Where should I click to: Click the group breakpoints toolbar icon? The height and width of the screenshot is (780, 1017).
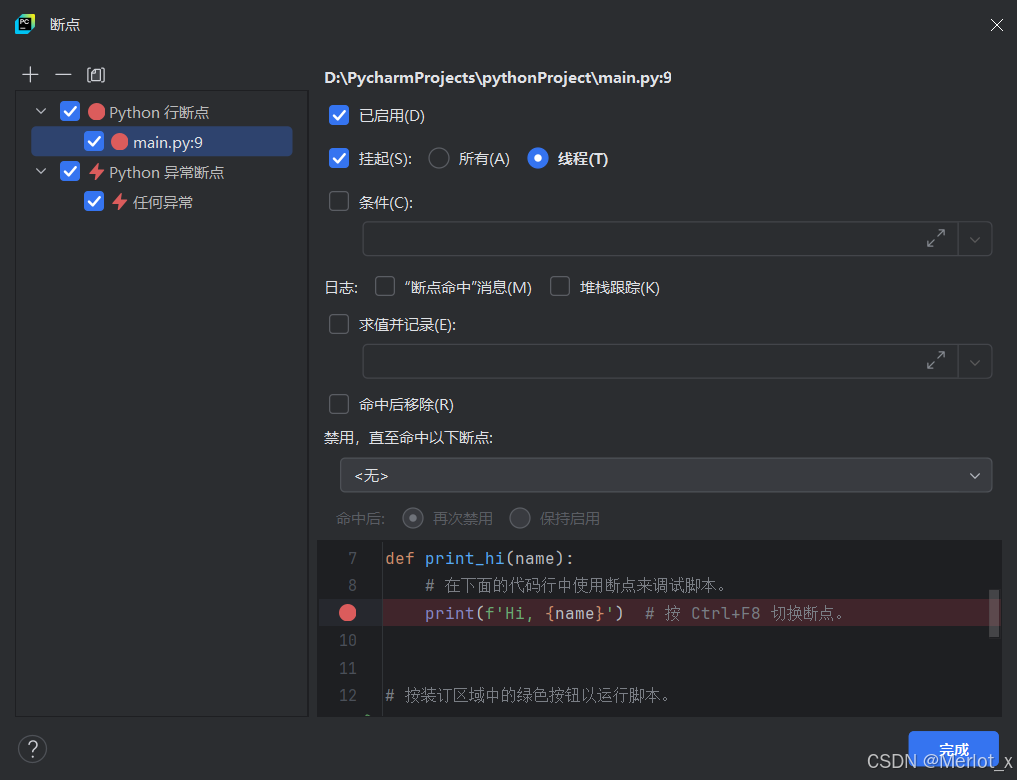point(96,75)
